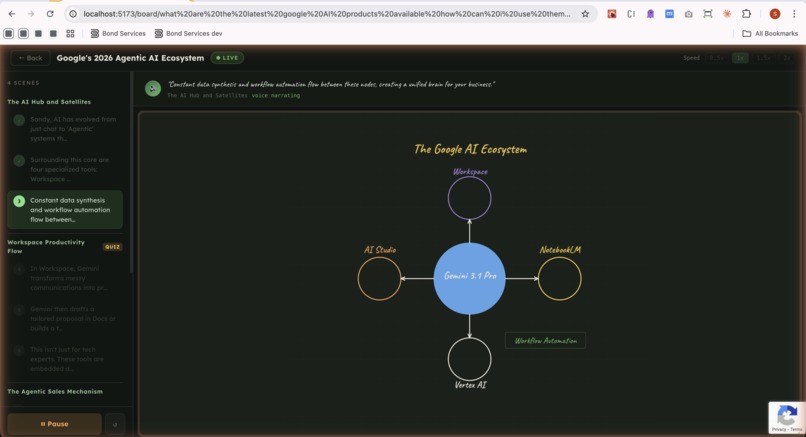Open the Bond Services bookmark

[x=118, y=33]
